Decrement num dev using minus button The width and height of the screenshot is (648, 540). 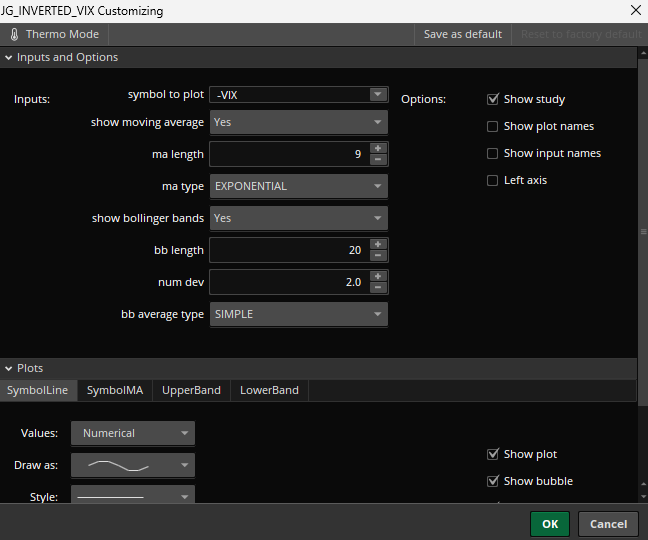tap(378, 288)
